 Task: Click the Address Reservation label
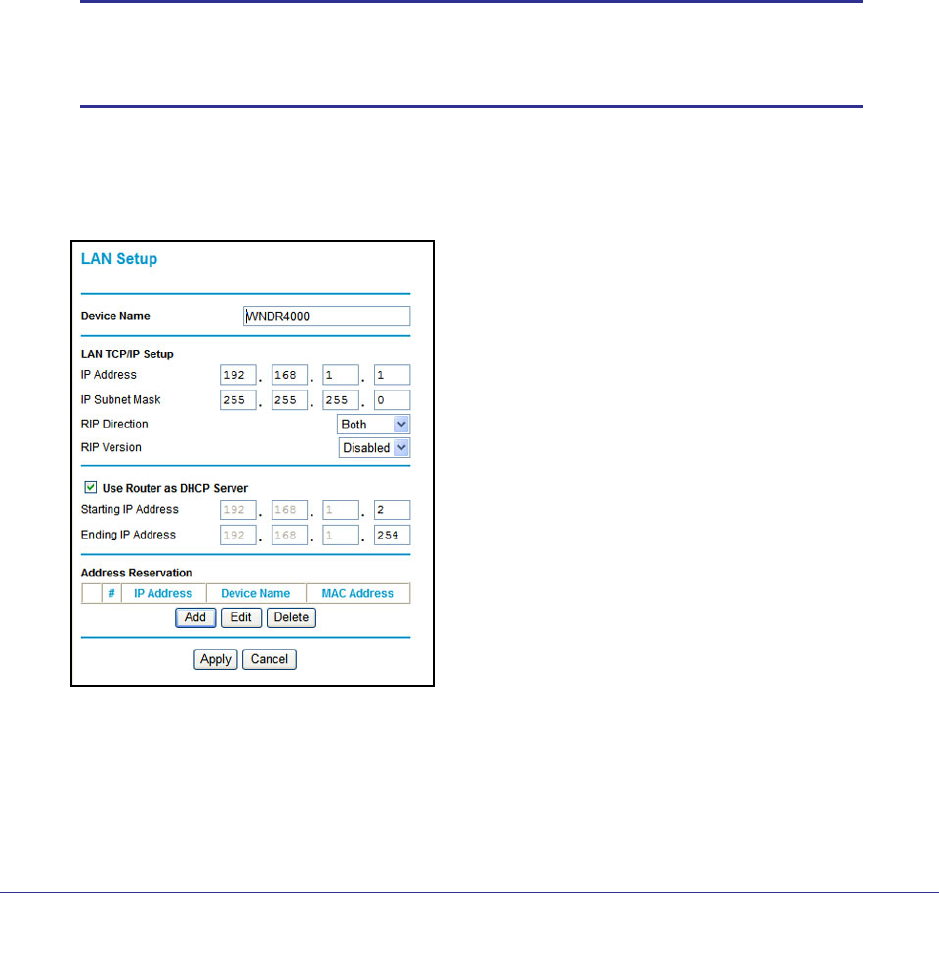point(136,572)
